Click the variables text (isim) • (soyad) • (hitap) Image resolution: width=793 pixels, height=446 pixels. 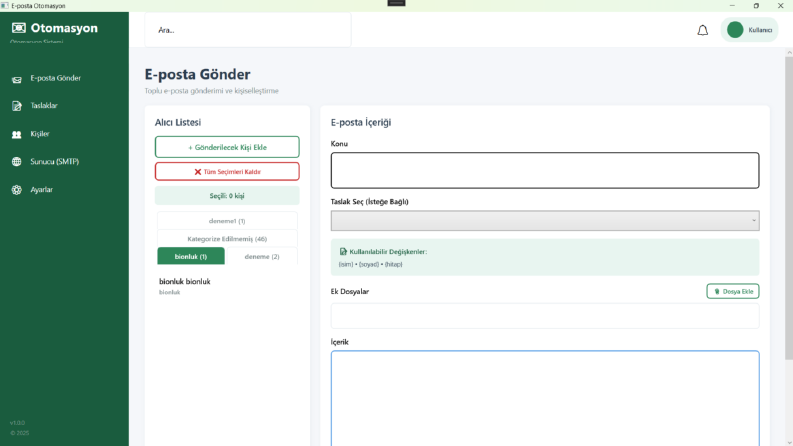point(370,264)
